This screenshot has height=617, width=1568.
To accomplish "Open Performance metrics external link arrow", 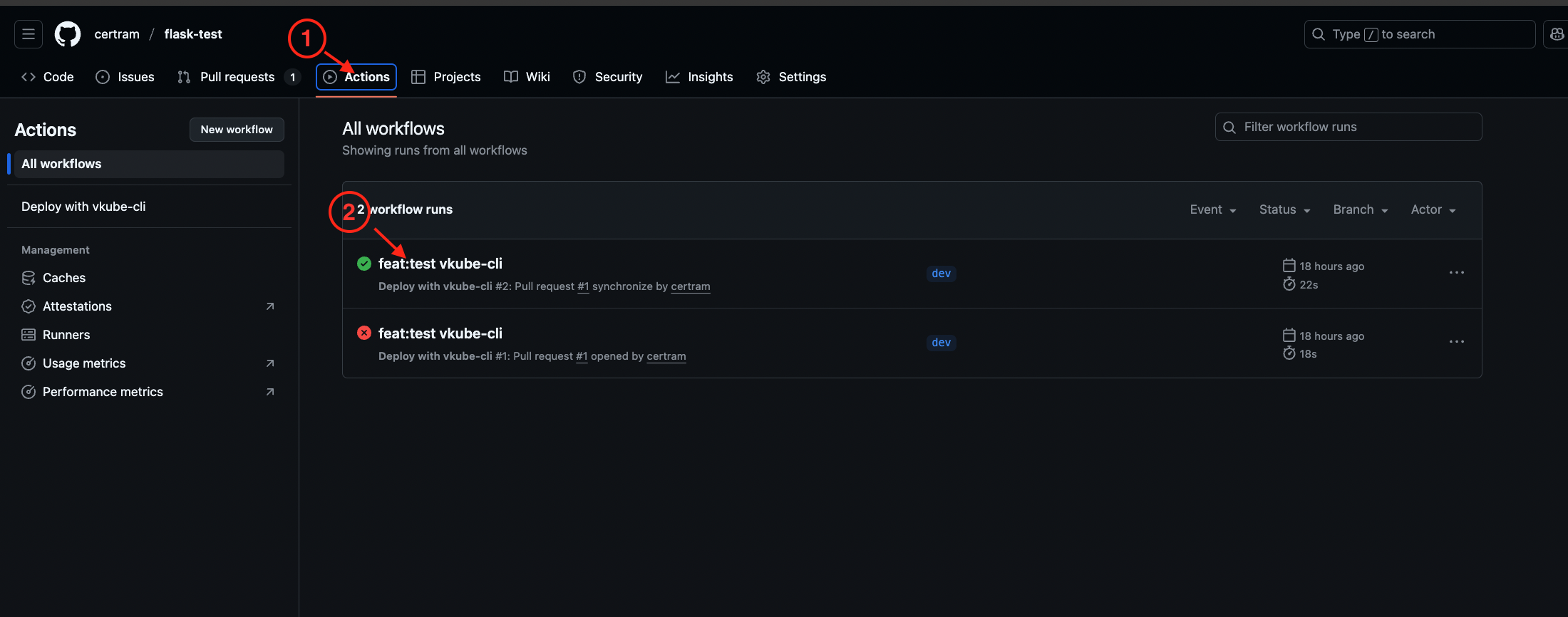I will (x=270, y=392).
